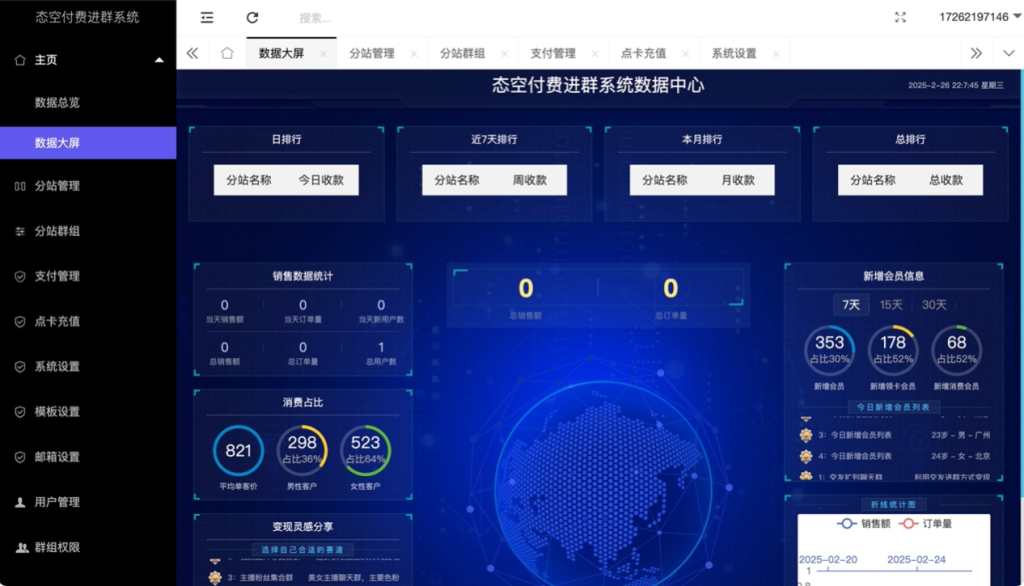Close the 分站管理 tab

[414, 54]
